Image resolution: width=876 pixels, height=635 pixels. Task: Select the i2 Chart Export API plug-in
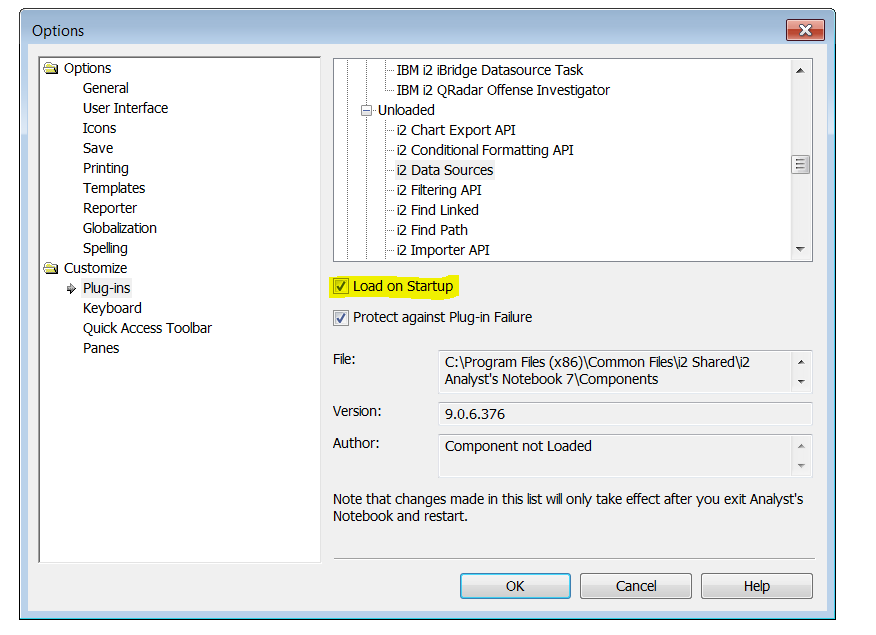[x=459, y=130]
